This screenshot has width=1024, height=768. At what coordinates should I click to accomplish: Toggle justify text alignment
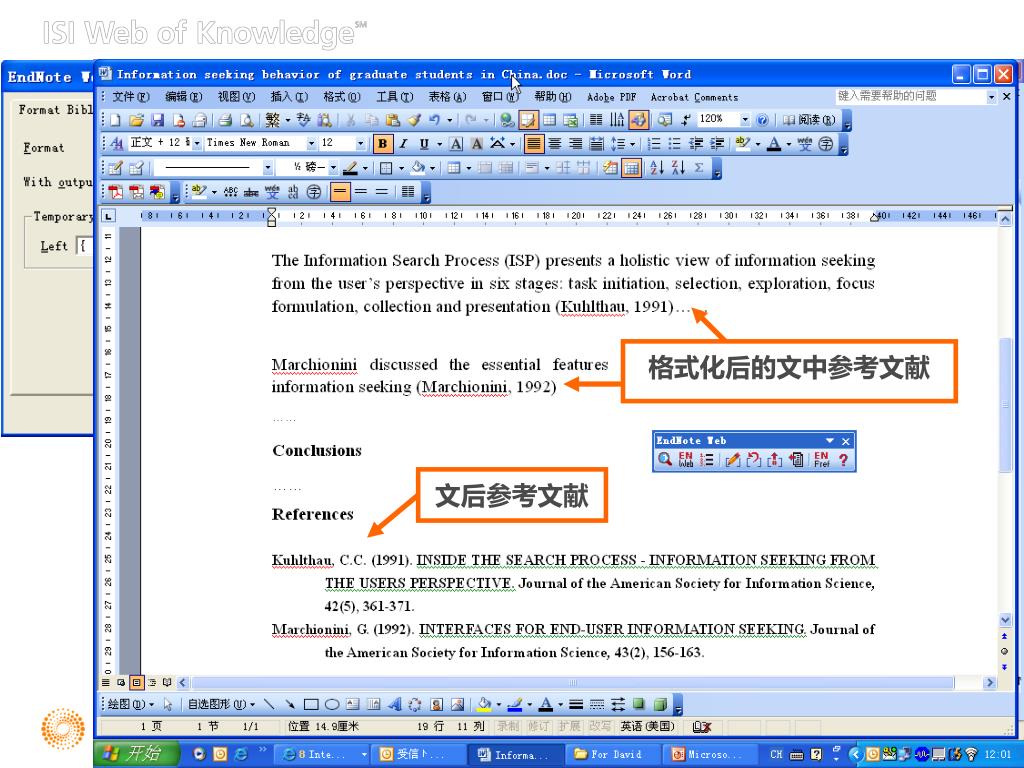pyautogui.click(x=534, y=144)
